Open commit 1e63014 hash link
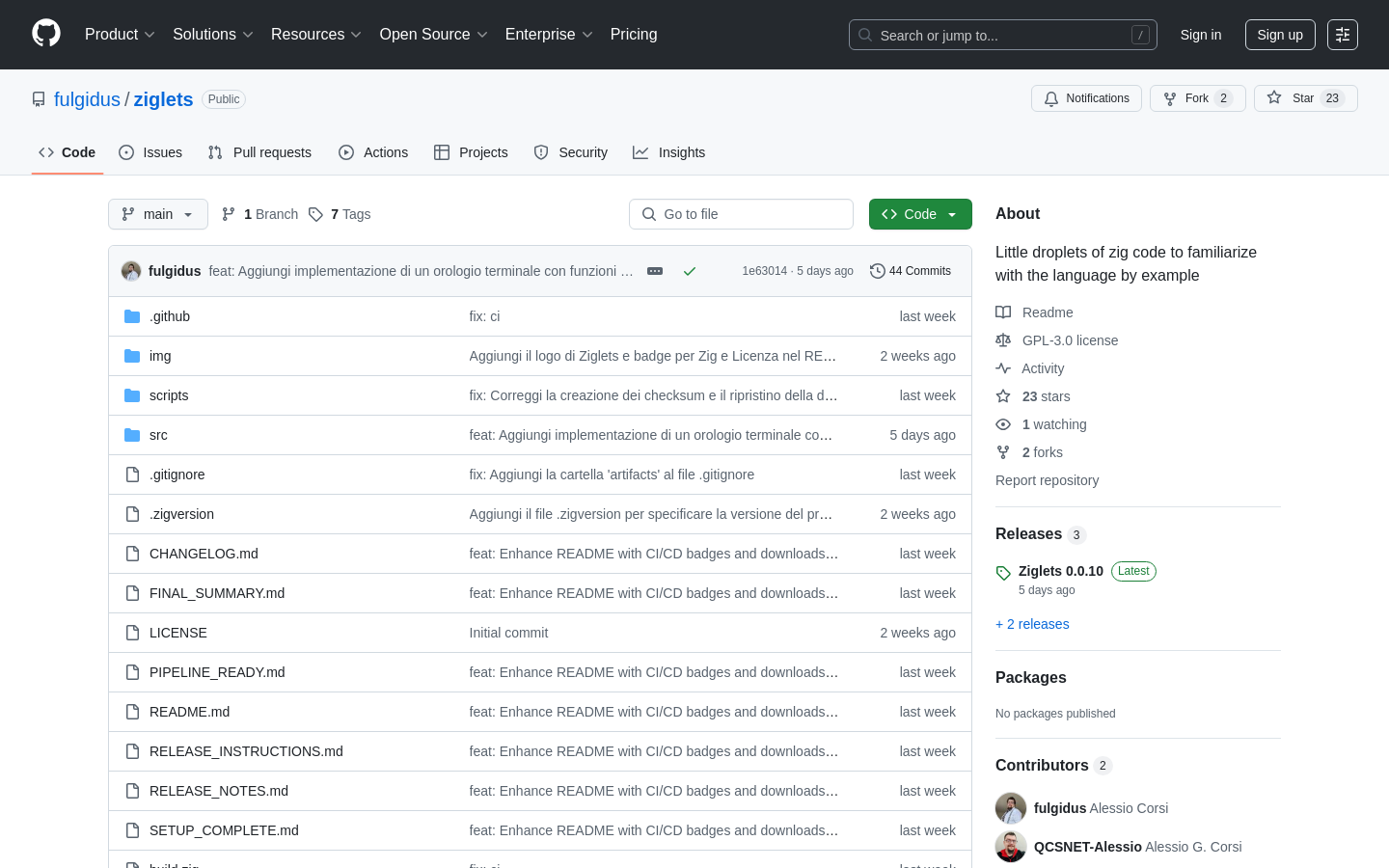The image size is (1389, 868). (764, 271)
